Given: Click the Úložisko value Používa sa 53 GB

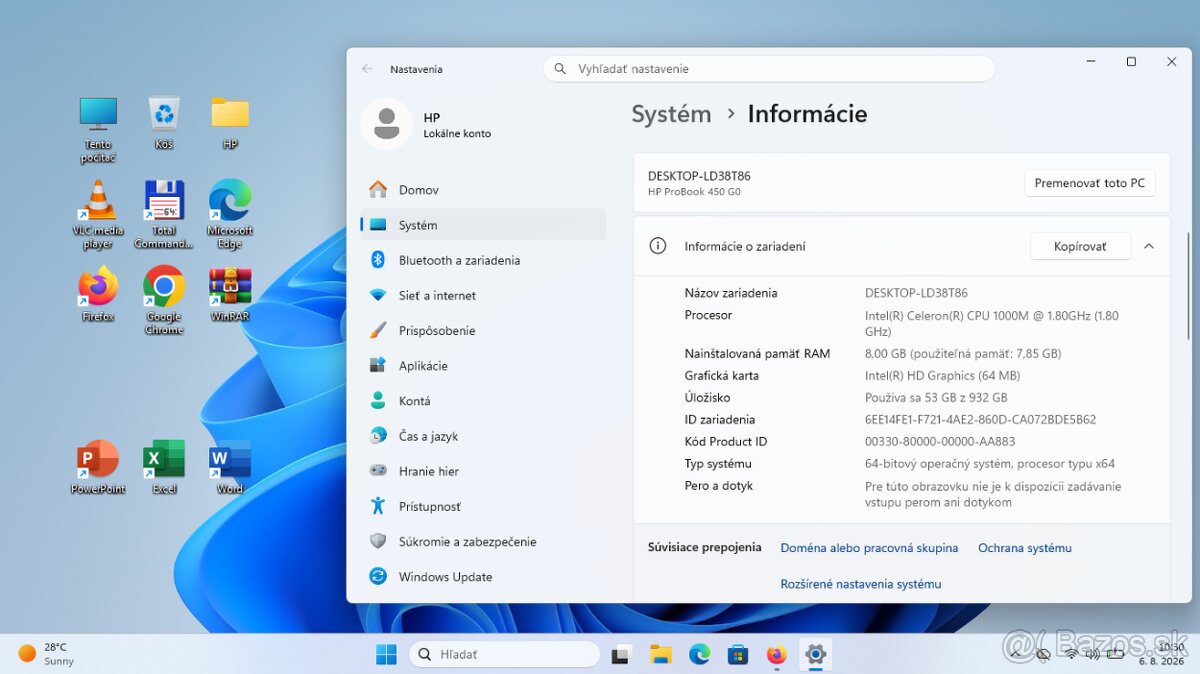Looking at the screenshot, I should coord(936,398).
